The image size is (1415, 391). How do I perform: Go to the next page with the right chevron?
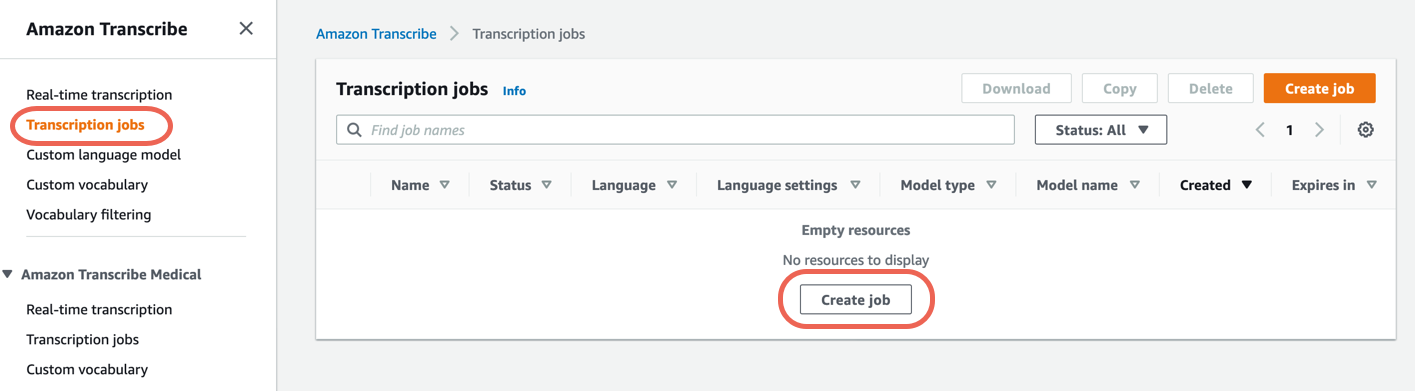click(x=1319, y=130)
